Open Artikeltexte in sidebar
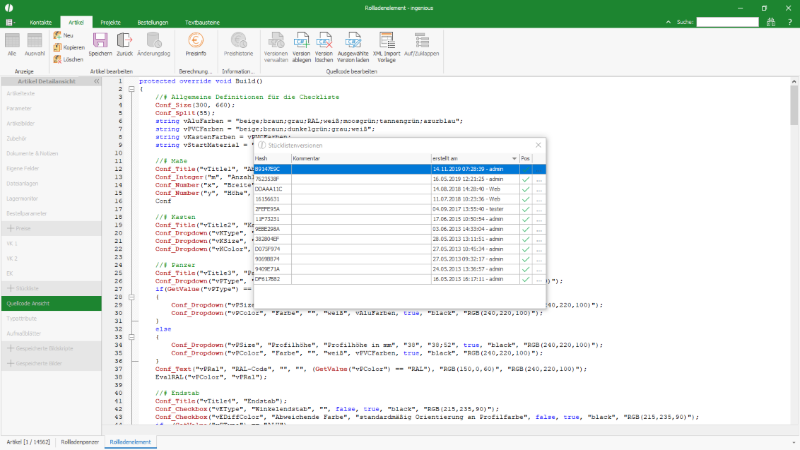The height and width of the screenshot is (450, 800). pos(51,93)
